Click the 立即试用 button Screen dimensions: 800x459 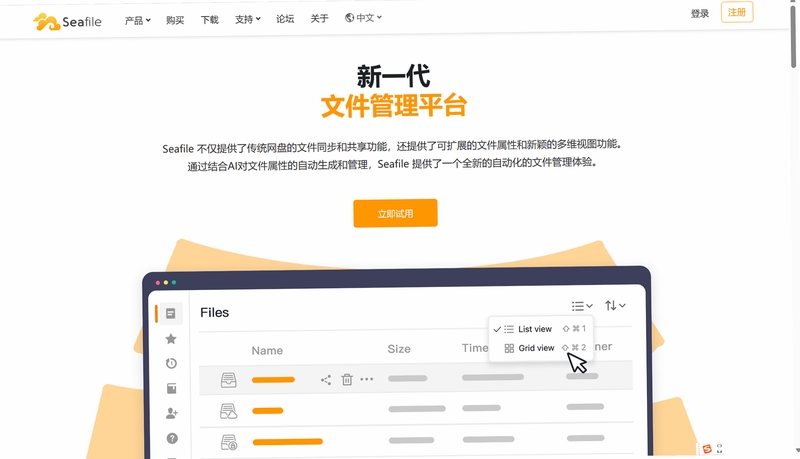(395, 213)
